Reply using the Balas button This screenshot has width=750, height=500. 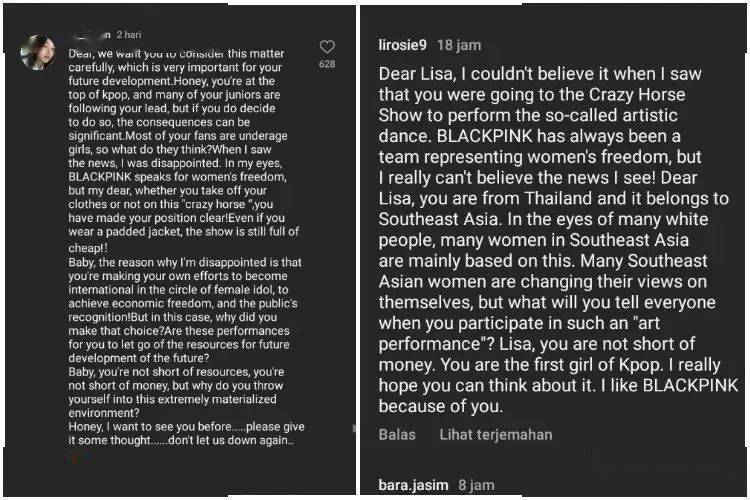click(x=397, y=434)
